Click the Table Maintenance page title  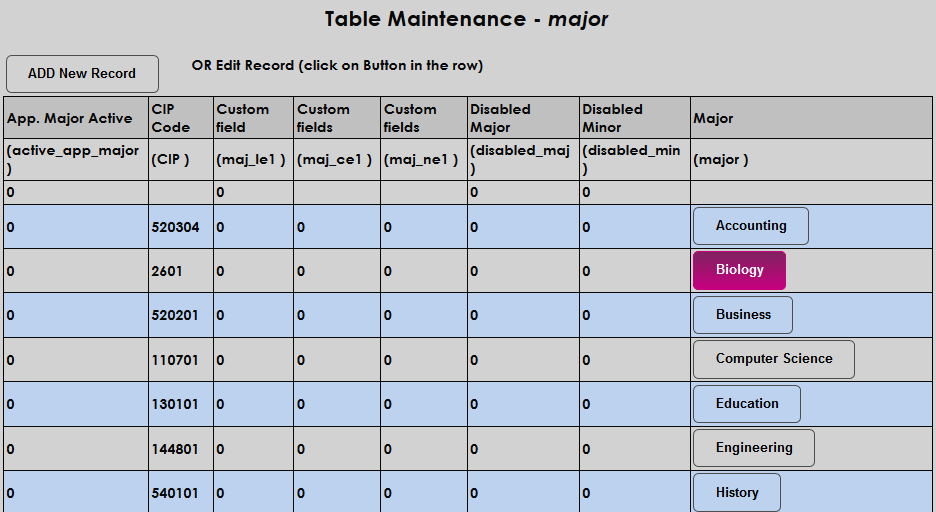coord(466,19)
